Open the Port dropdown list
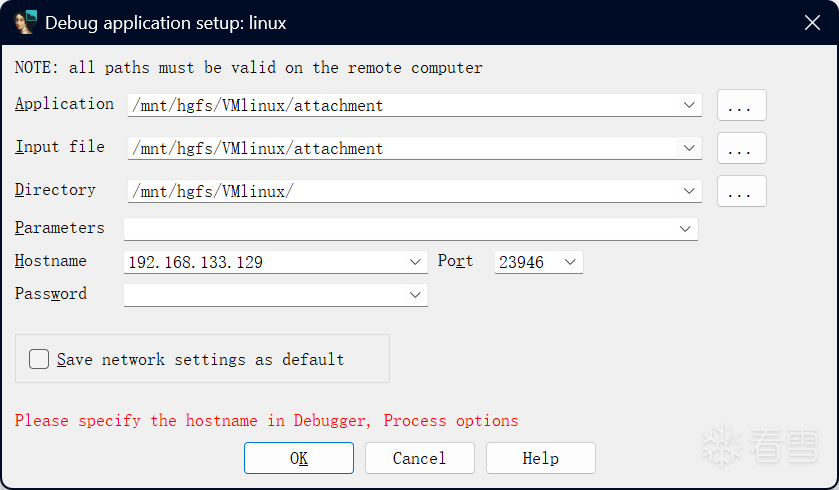The height and width of the screenshot is (490, 839). [x=570, y=262]
